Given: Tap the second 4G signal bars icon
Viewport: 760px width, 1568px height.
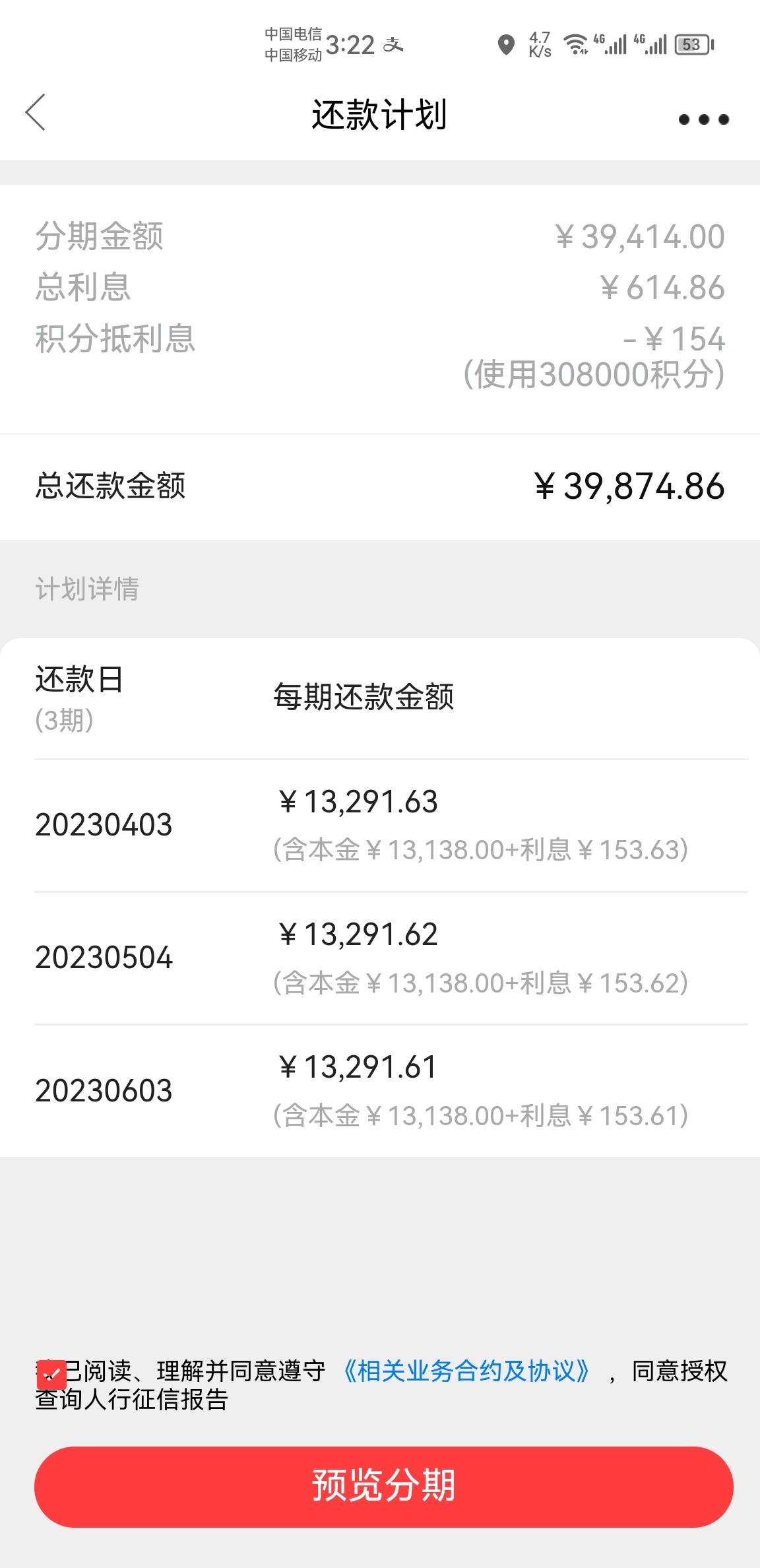Looking at the screenshot, I should click(650, 44).
